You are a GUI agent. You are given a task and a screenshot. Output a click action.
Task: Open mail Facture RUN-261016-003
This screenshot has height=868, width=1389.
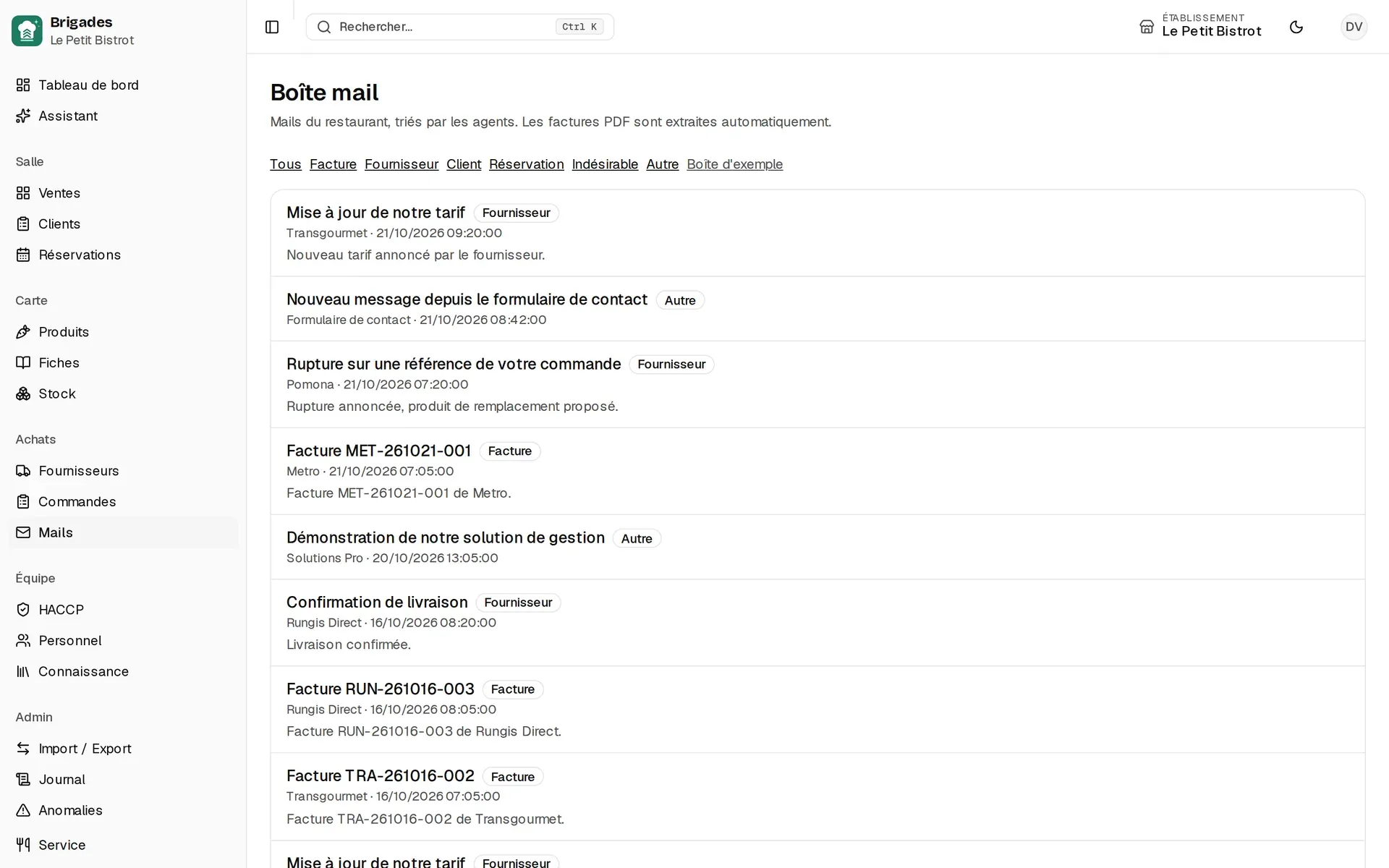[817, 710]
